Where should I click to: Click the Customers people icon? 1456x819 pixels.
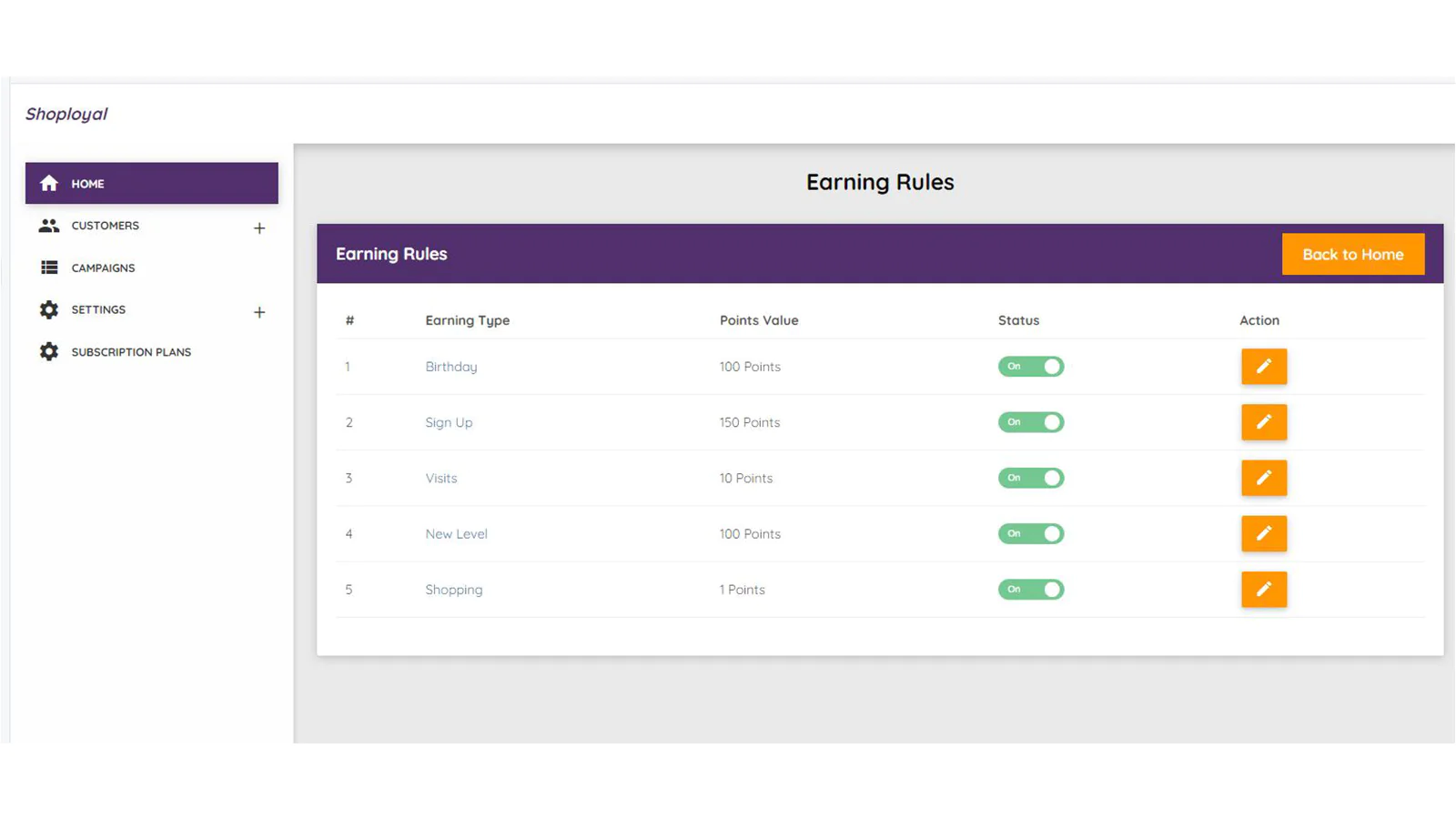pos(49,226)
